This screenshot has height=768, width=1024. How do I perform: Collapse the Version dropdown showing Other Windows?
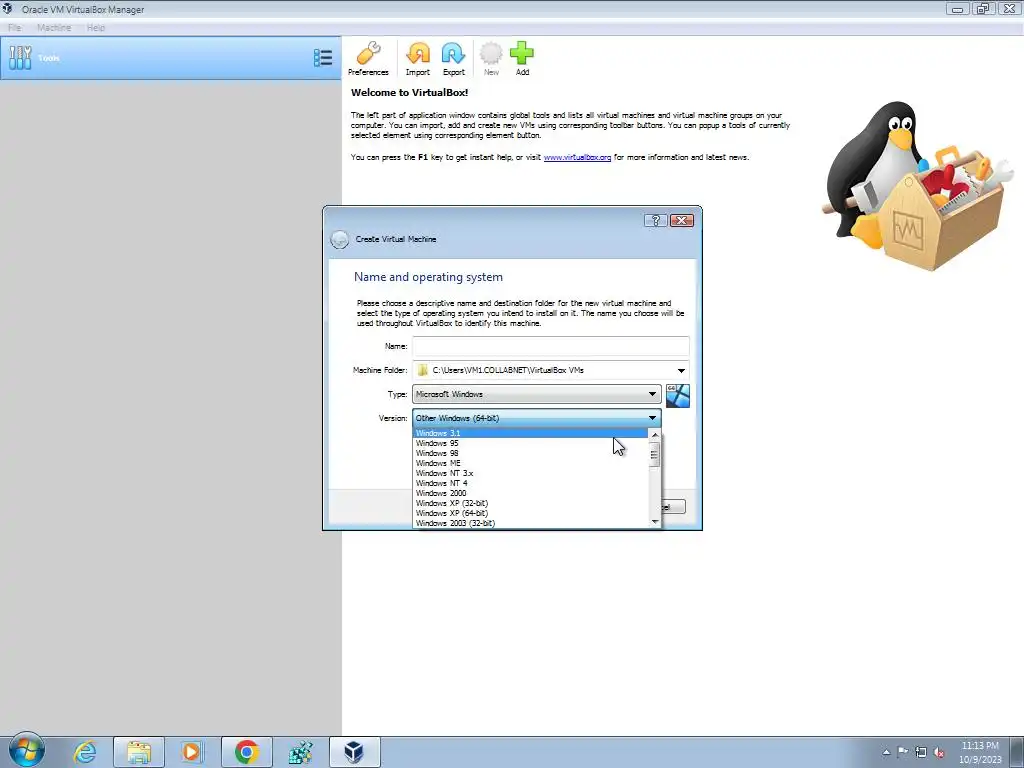coord(536,418)
